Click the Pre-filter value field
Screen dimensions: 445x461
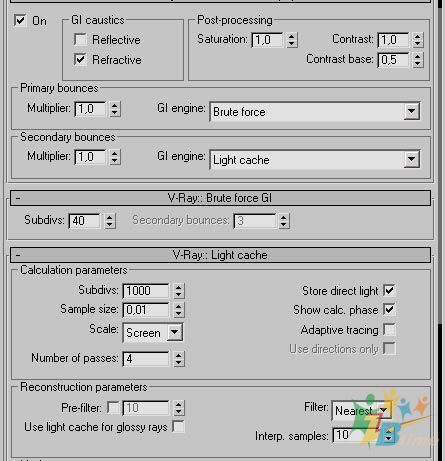[x=146, y=408]
